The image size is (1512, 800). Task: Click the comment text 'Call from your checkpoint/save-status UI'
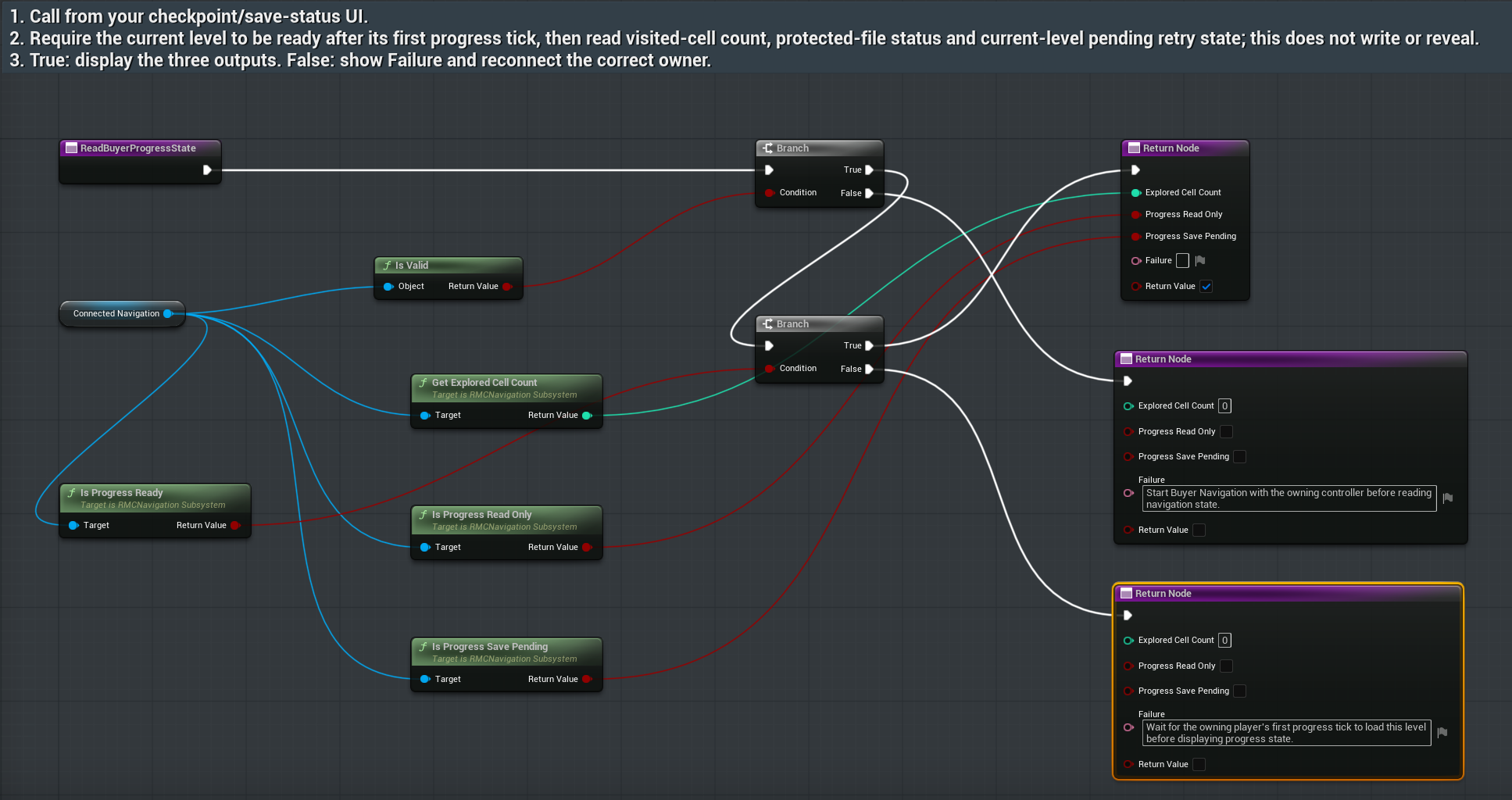tap(197, 16)
